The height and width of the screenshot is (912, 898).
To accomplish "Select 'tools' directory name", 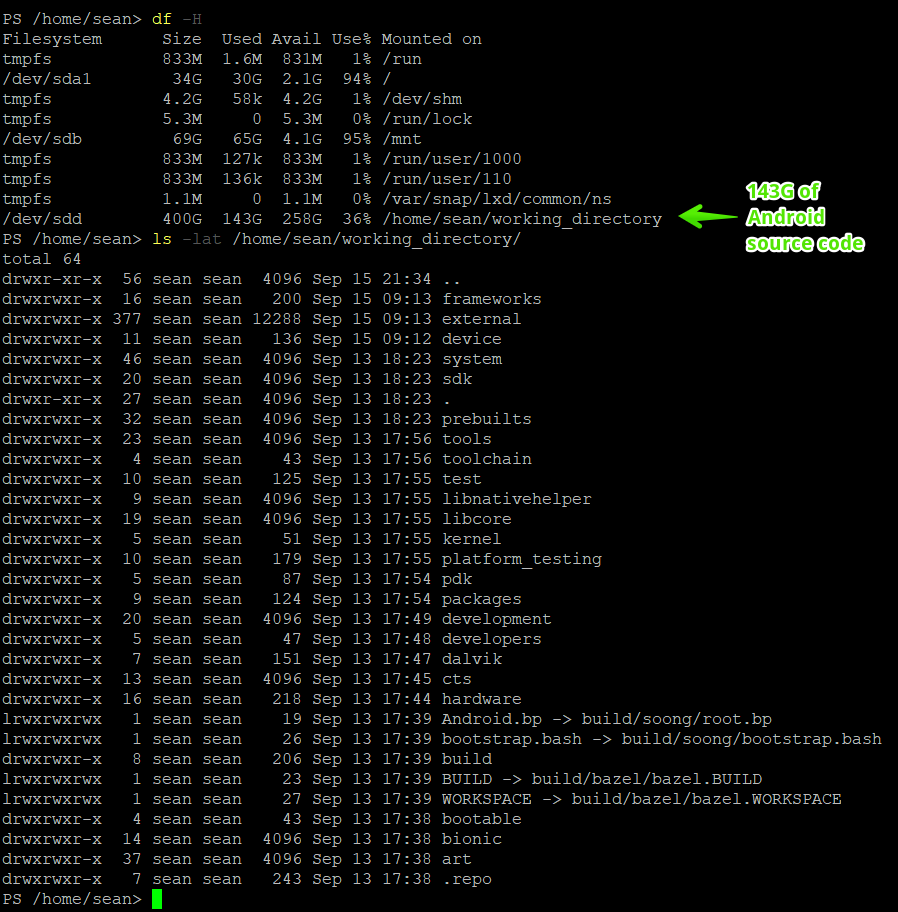I will [466, 439].
